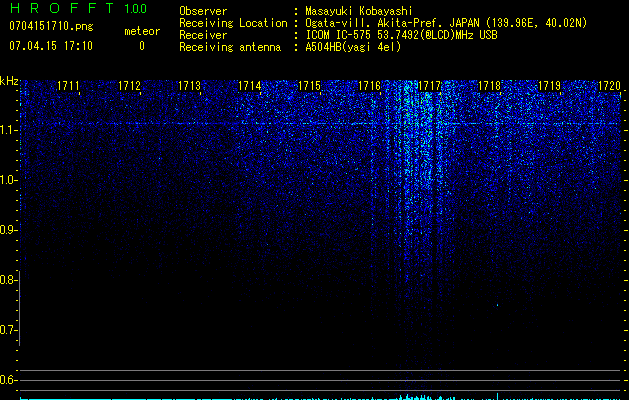Click the meteor count label
The image size is (629, 400).
pyautogui.click(x=142, y=31)
